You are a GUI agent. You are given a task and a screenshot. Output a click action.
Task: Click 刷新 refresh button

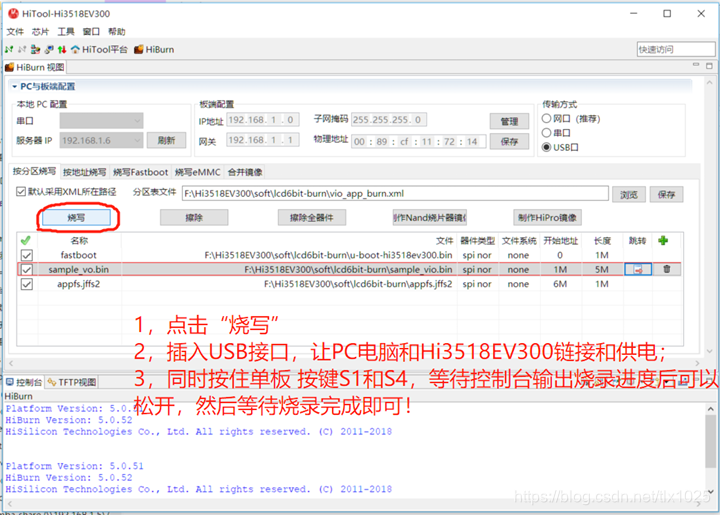pyautogui.click(x=166, y=140)
